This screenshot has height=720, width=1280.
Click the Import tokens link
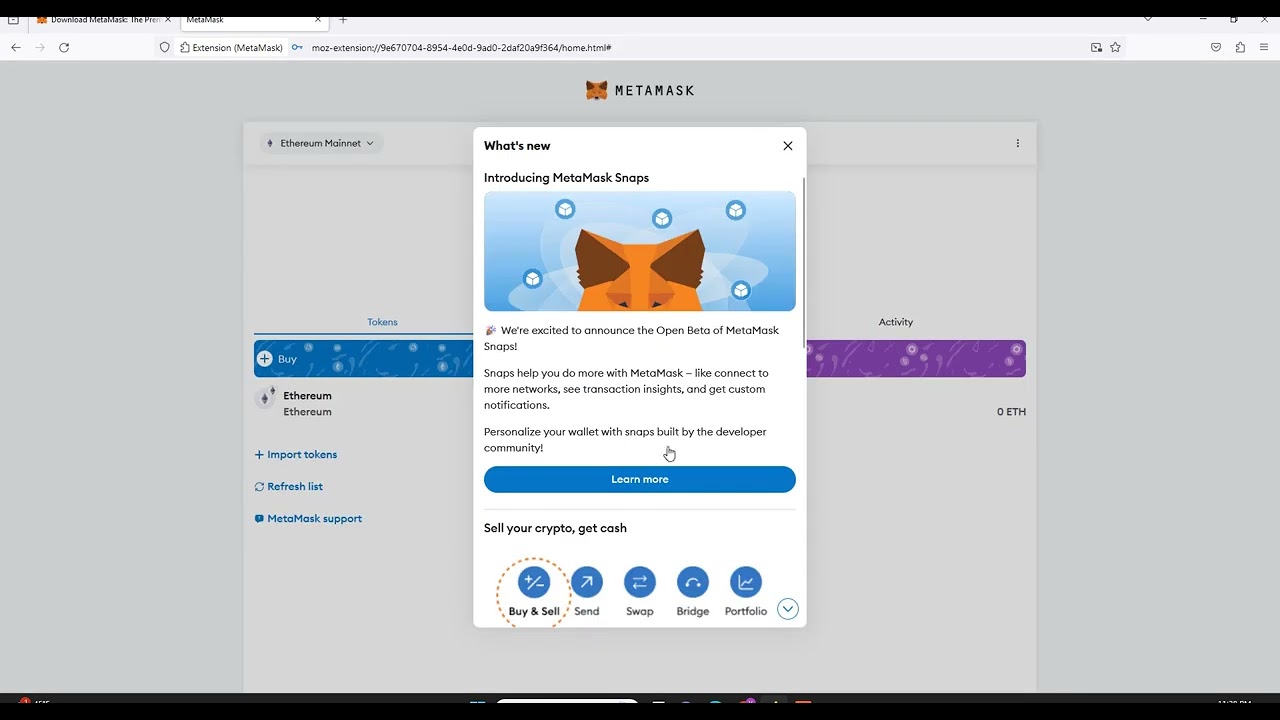pyautogui.click(x=296, y=454)
